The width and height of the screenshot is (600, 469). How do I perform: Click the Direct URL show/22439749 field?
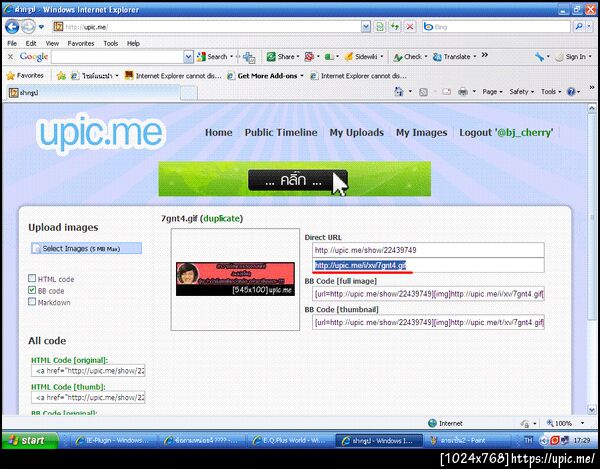point(428,250)
